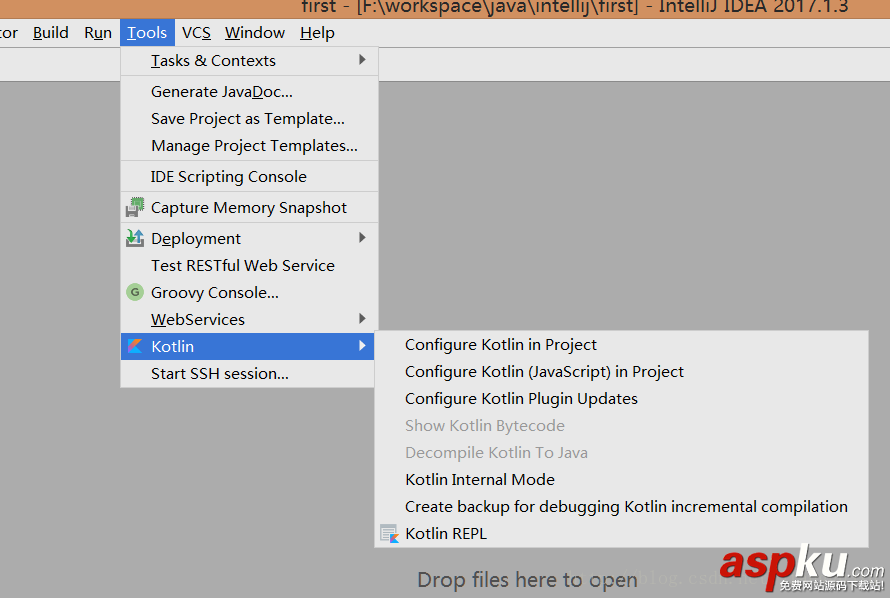Open the Window menu
The width and height of the screenshot is (890, 598).
(x=255, y=33)
